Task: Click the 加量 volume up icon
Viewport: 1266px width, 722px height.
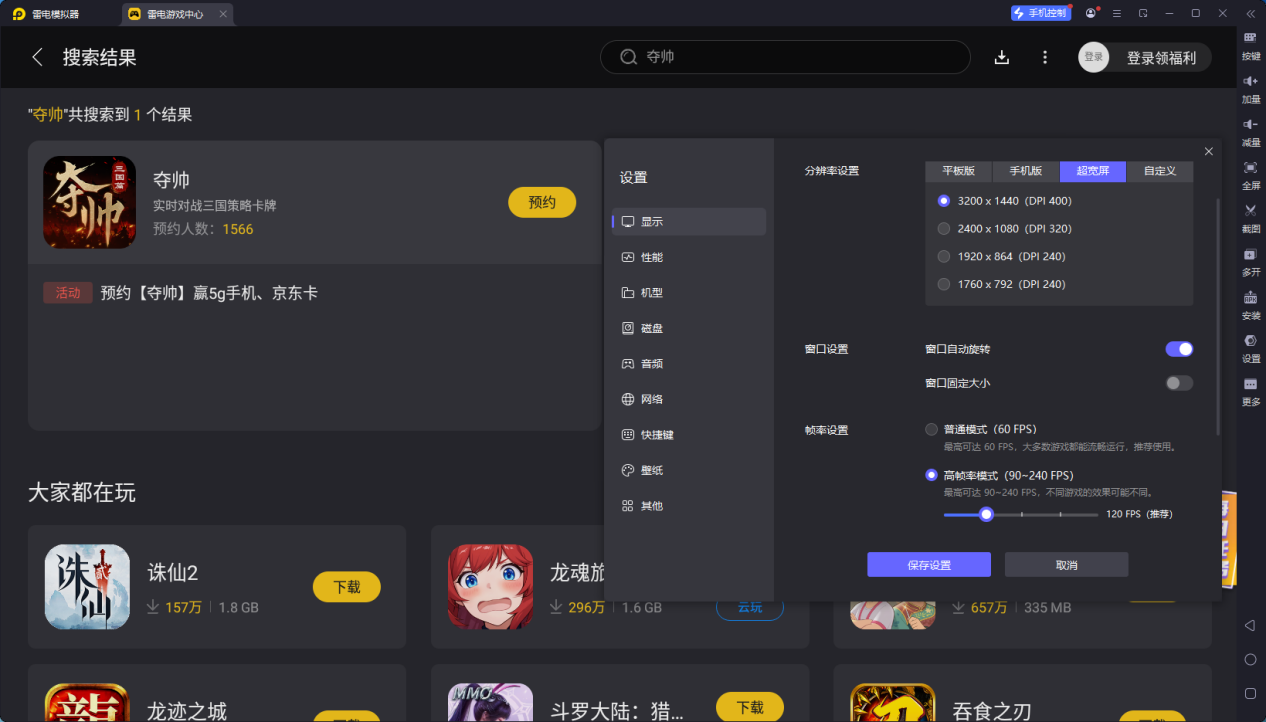Action: [1250, 81]
